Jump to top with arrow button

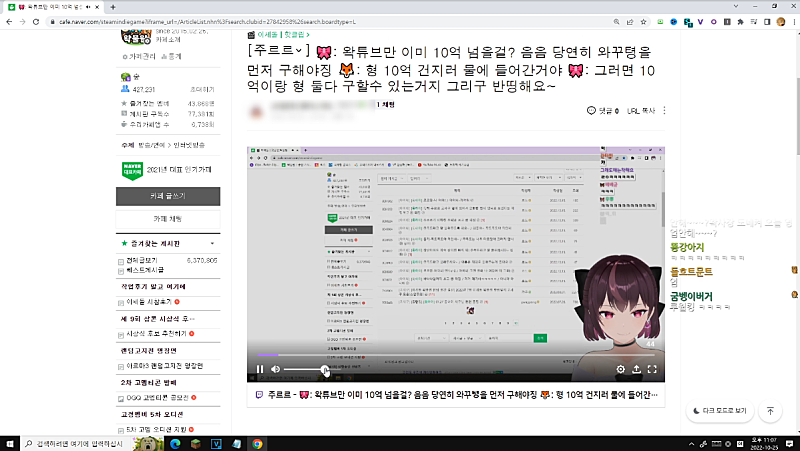770,411
